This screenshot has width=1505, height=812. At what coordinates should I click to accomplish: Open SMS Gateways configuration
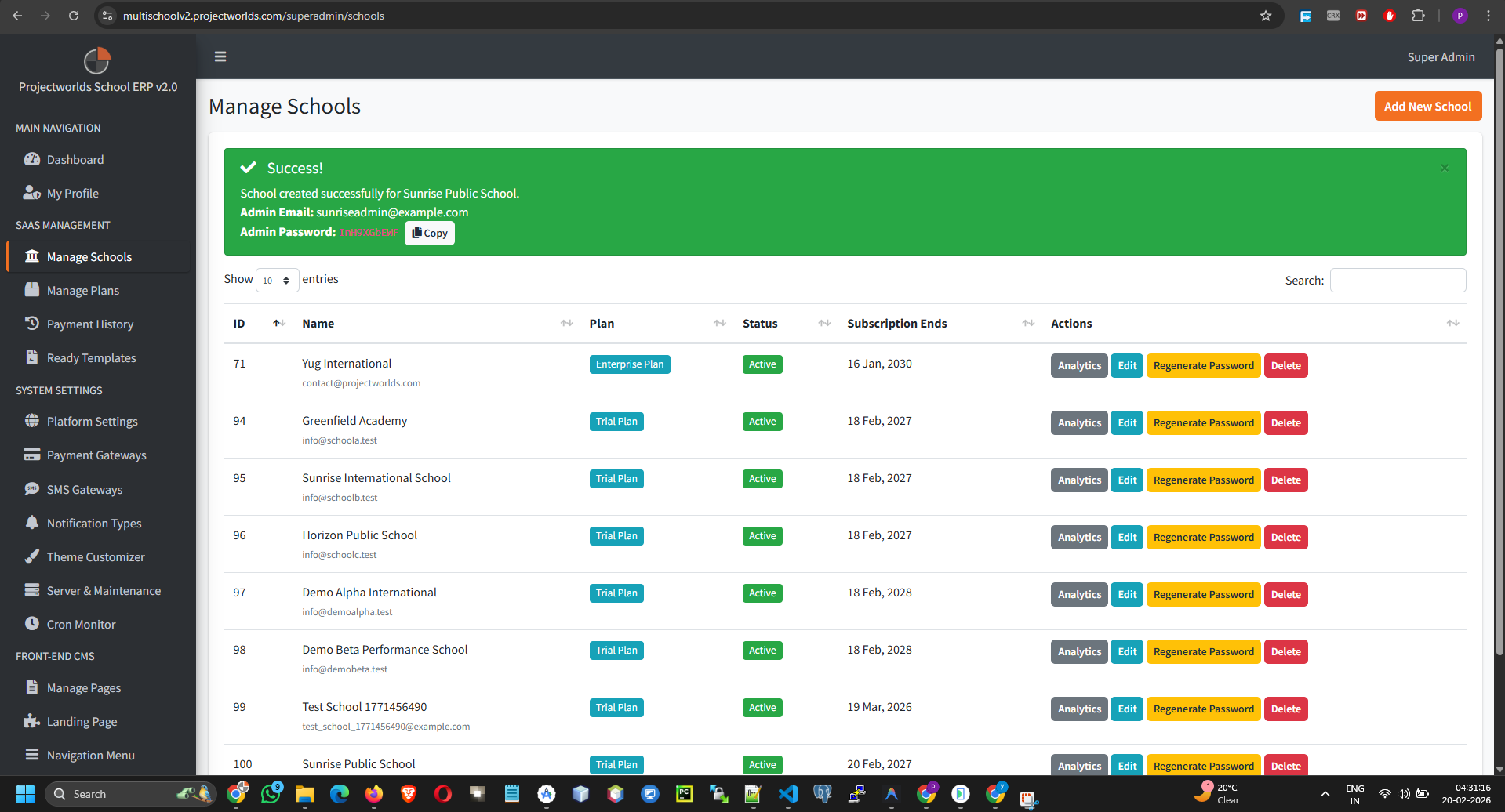[x=83, y=489]
